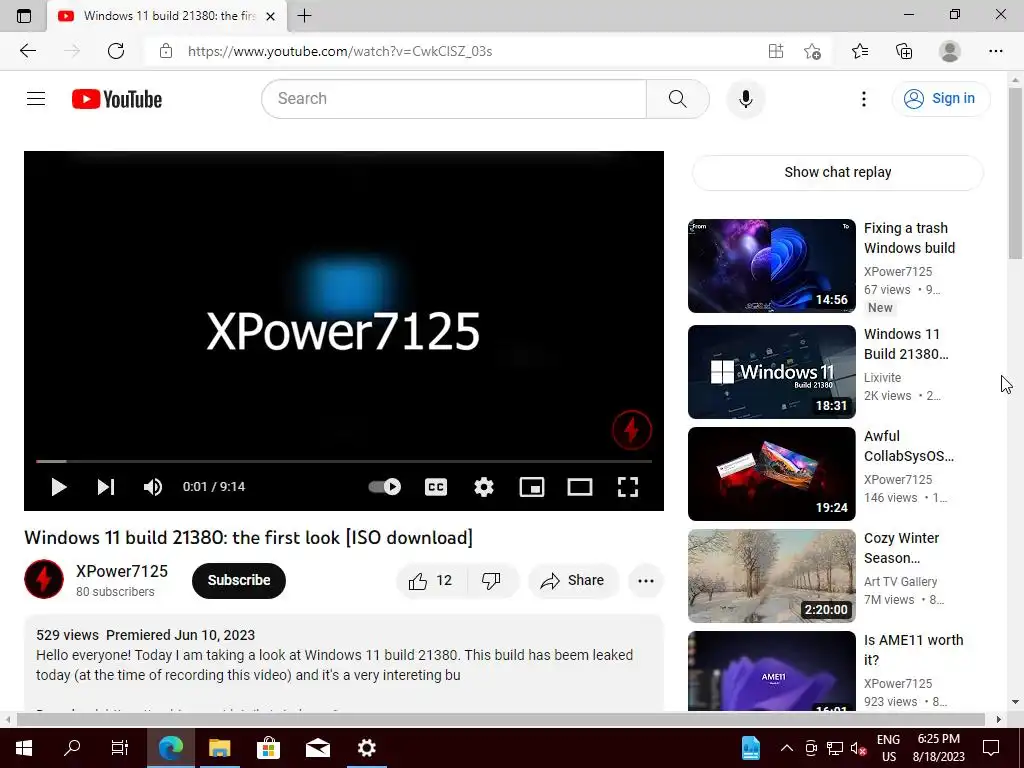Open Microsoft Store from taskbar
This screenshot has width=1024, height=768.
[x=268, y=748]
